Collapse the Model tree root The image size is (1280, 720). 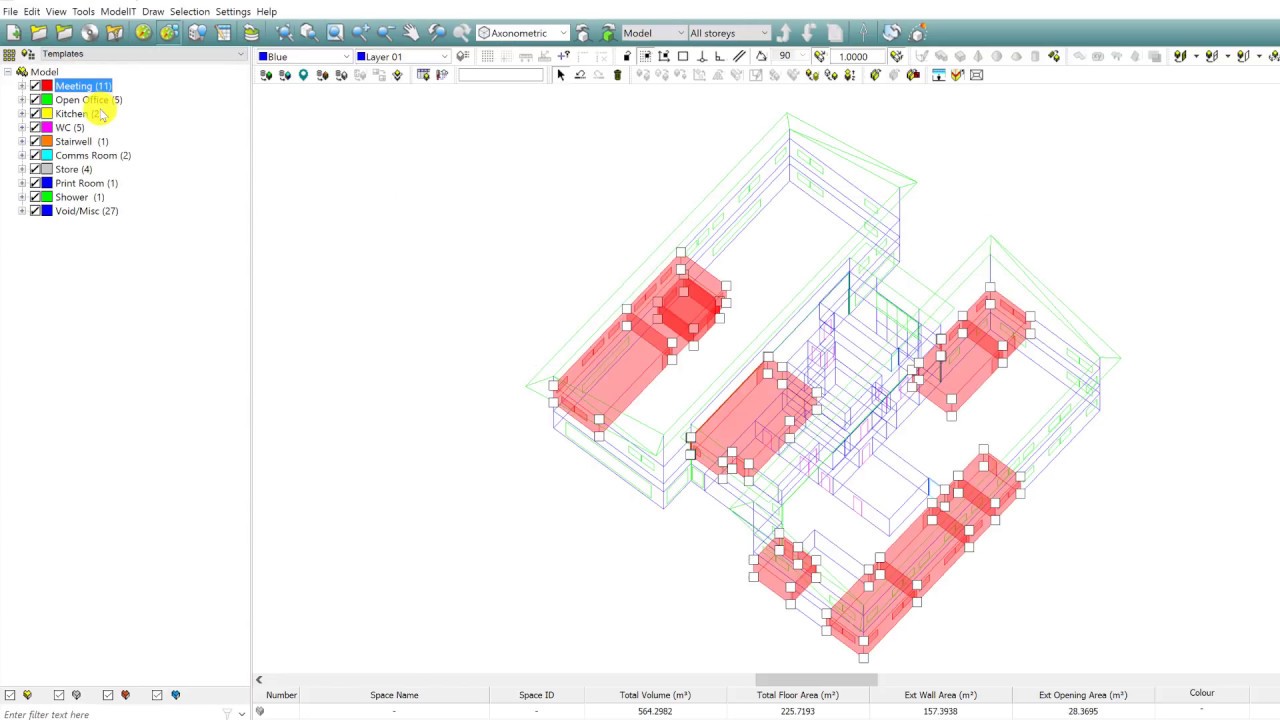(8, 72)
